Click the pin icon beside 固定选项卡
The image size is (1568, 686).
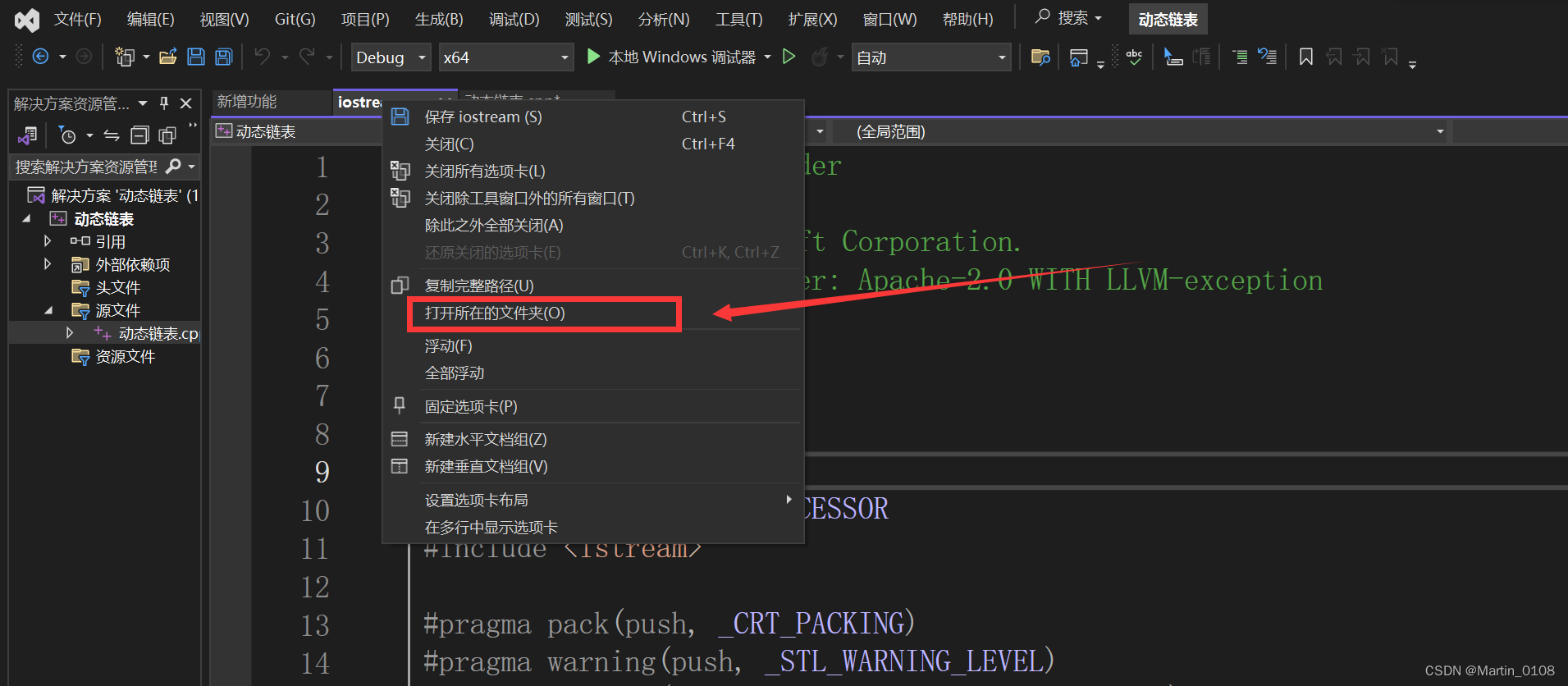click(400, 405)
